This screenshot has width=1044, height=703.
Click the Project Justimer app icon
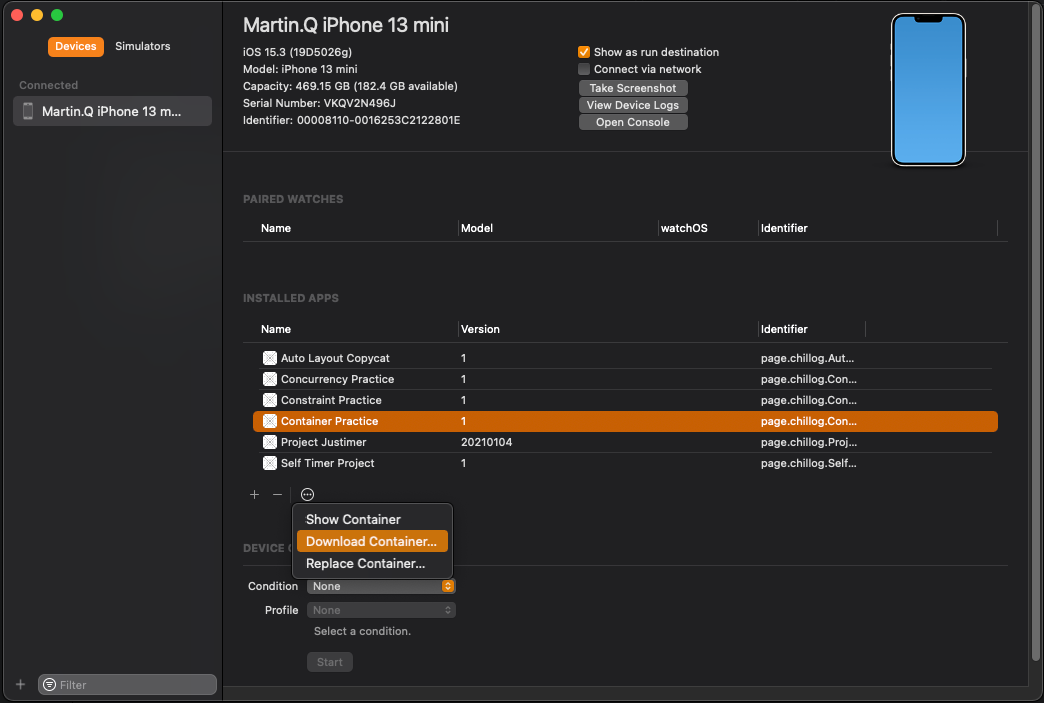point(270,442)
